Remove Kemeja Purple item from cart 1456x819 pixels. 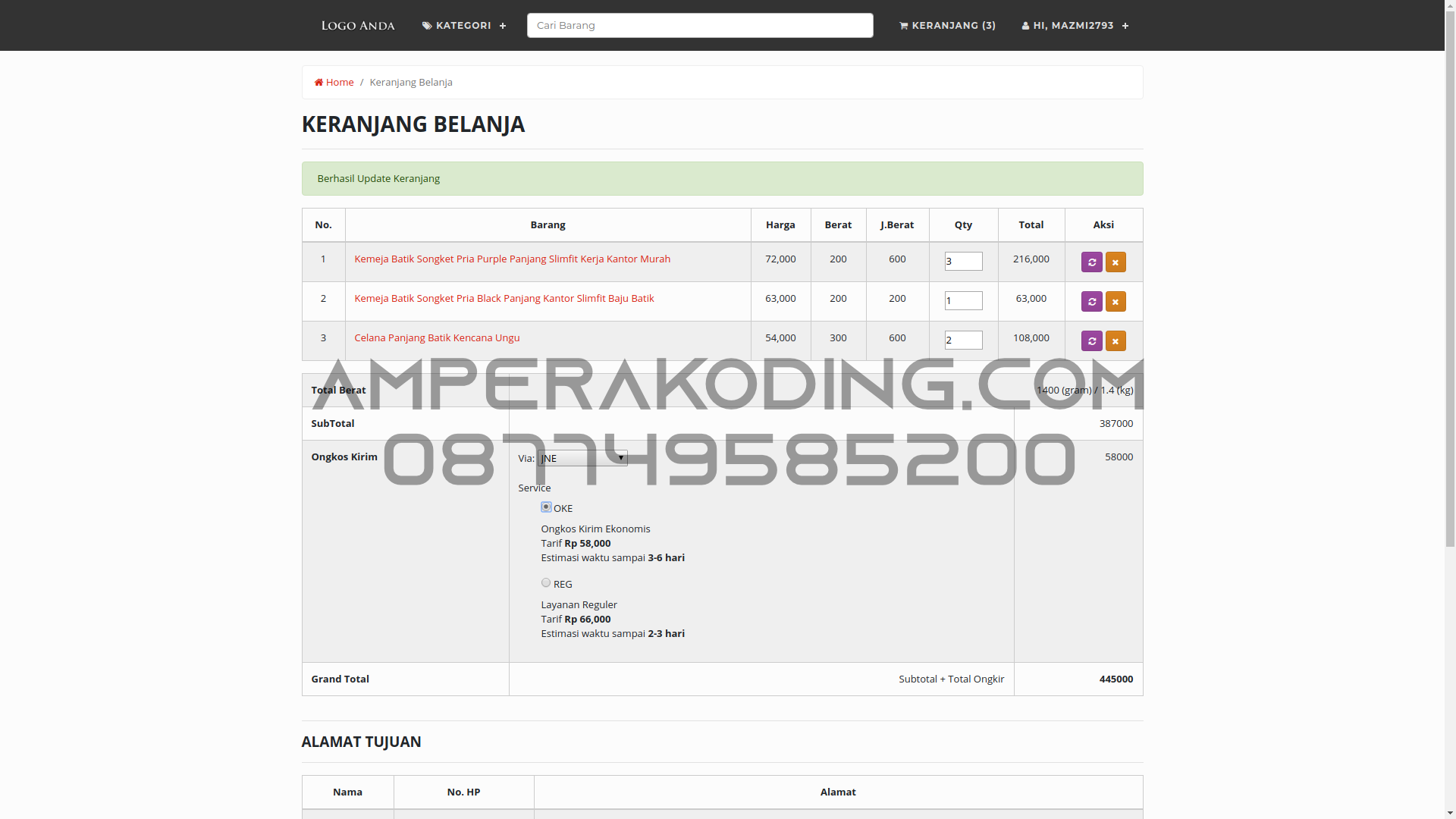tap(1116, 262)
